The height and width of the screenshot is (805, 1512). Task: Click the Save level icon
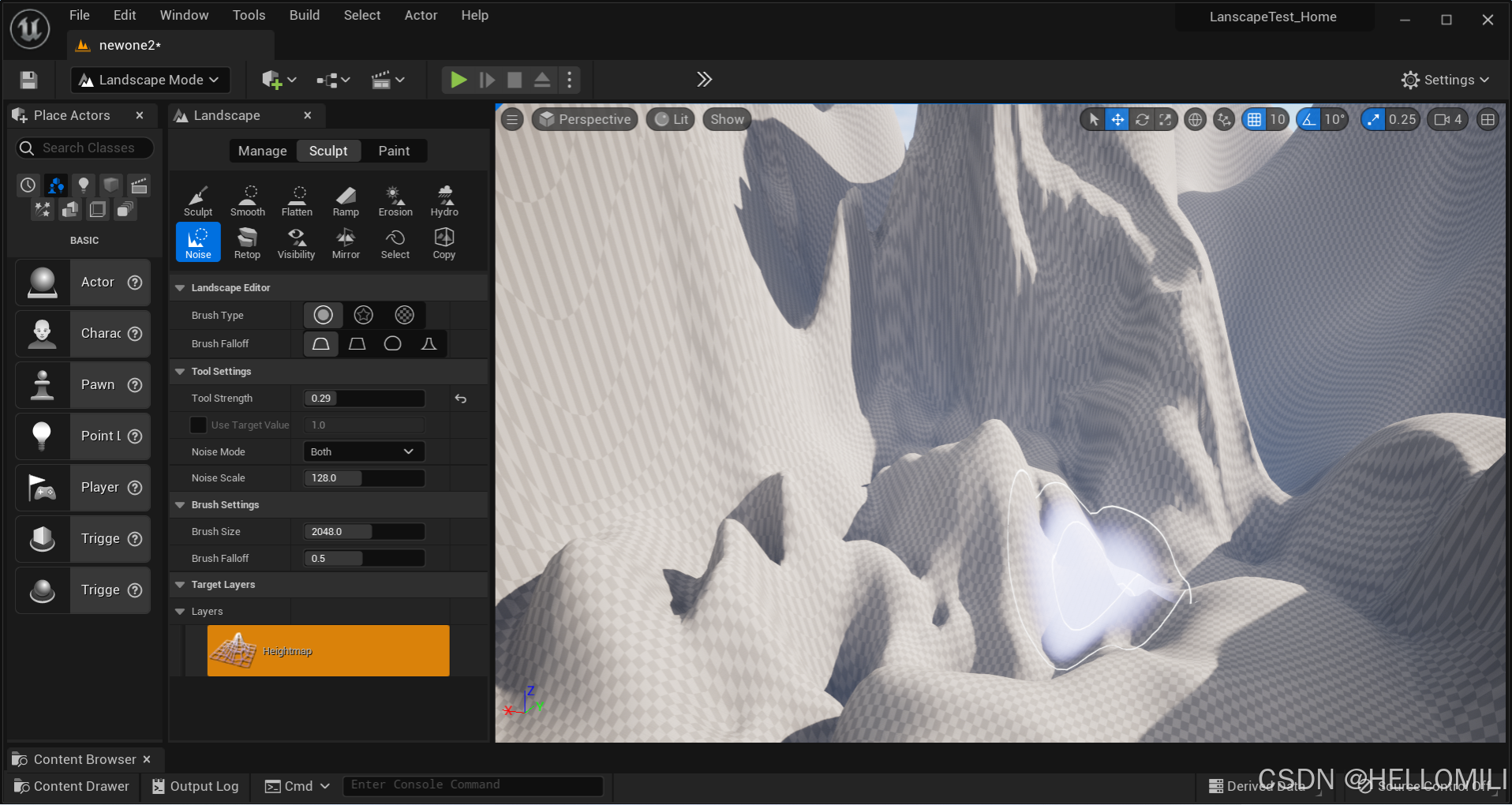[28, 80]
